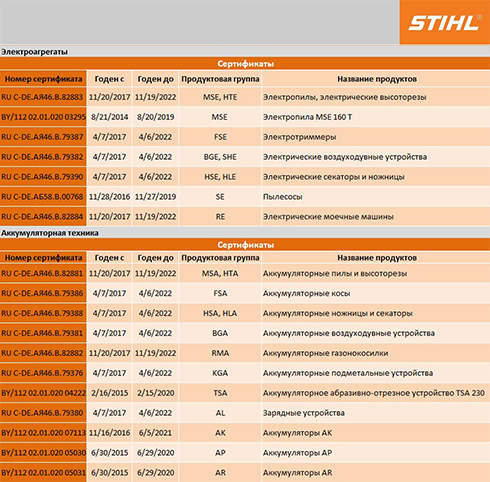
Task: Select certificate RU C-DE.АБ58.В.00768
Action: point(42,197)
